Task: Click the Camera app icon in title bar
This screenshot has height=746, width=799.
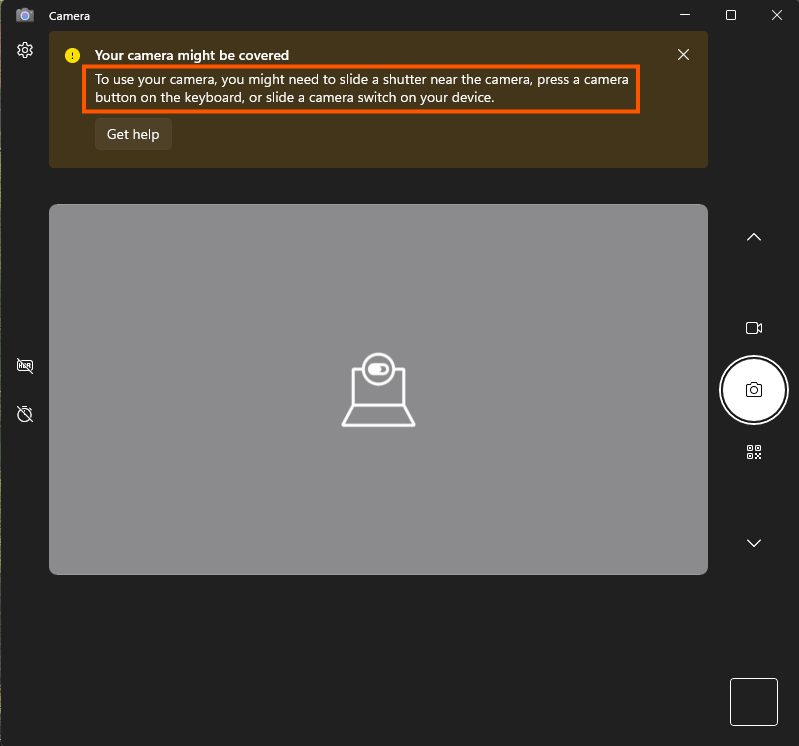Action: (x=24, y=15)
